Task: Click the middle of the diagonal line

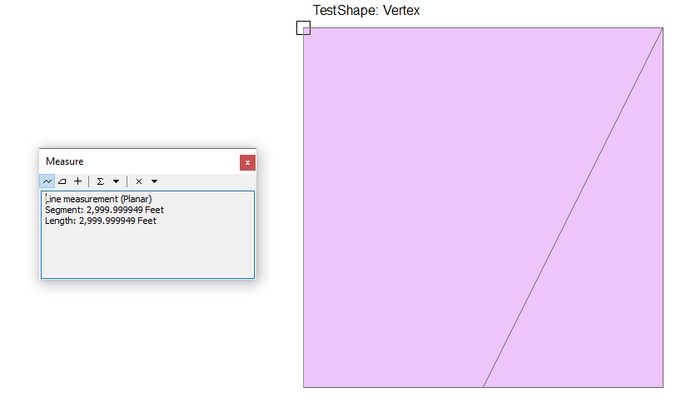Action: (573, 207)
